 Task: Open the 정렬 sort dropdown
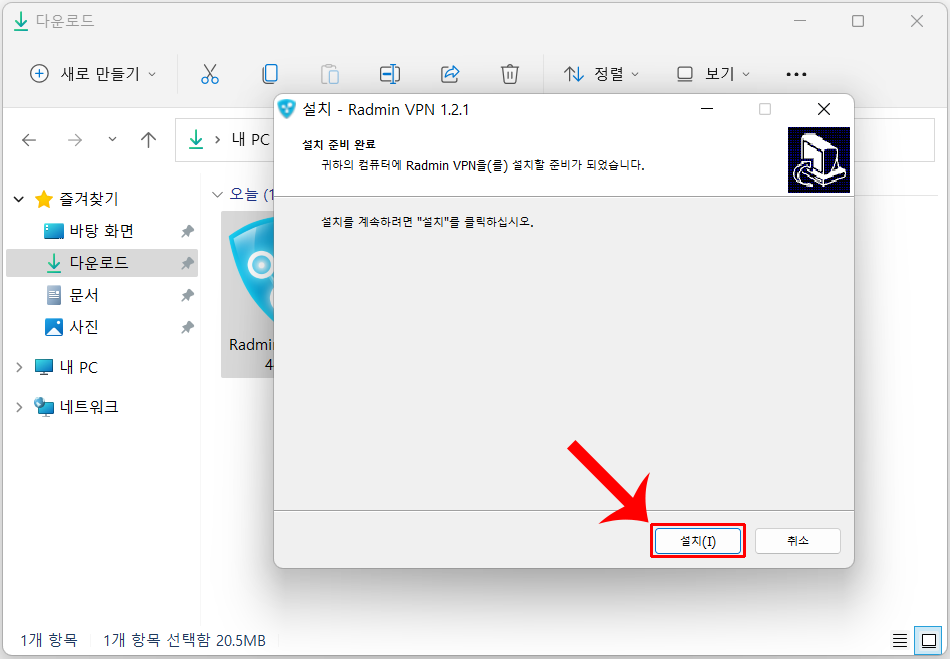point(601,74)
